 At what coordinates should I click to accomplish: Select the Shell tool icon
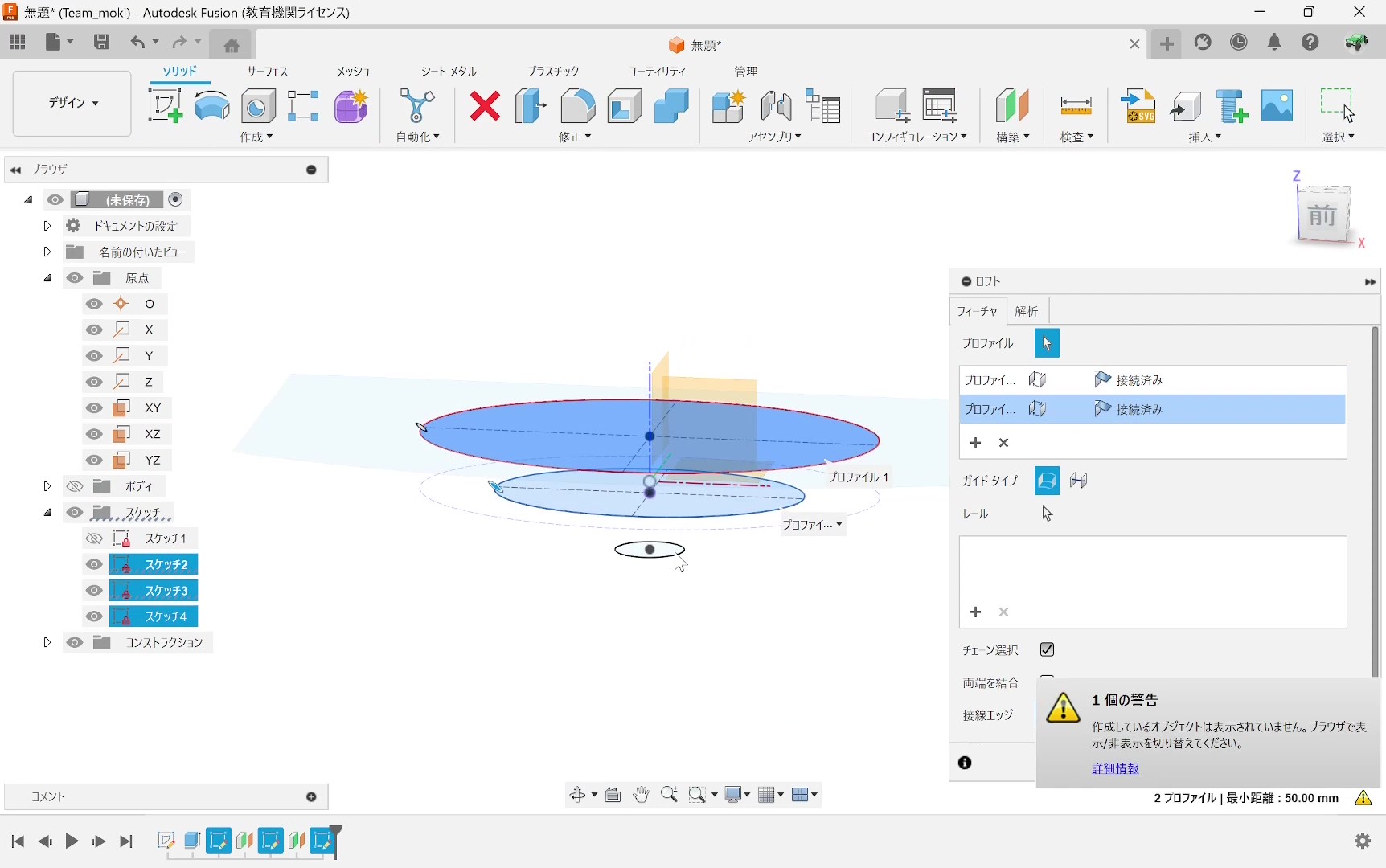click(625, 106)
